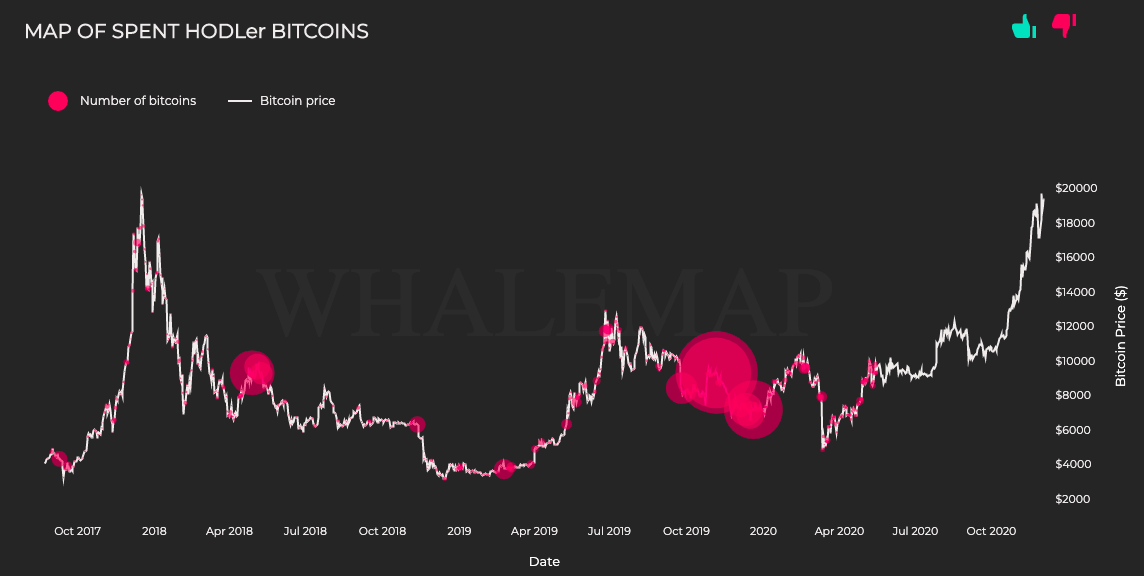Click the small bubble near November 2018
This screenshot has width=1144, height=576.
pyautogui.click(x=417, y=424)
